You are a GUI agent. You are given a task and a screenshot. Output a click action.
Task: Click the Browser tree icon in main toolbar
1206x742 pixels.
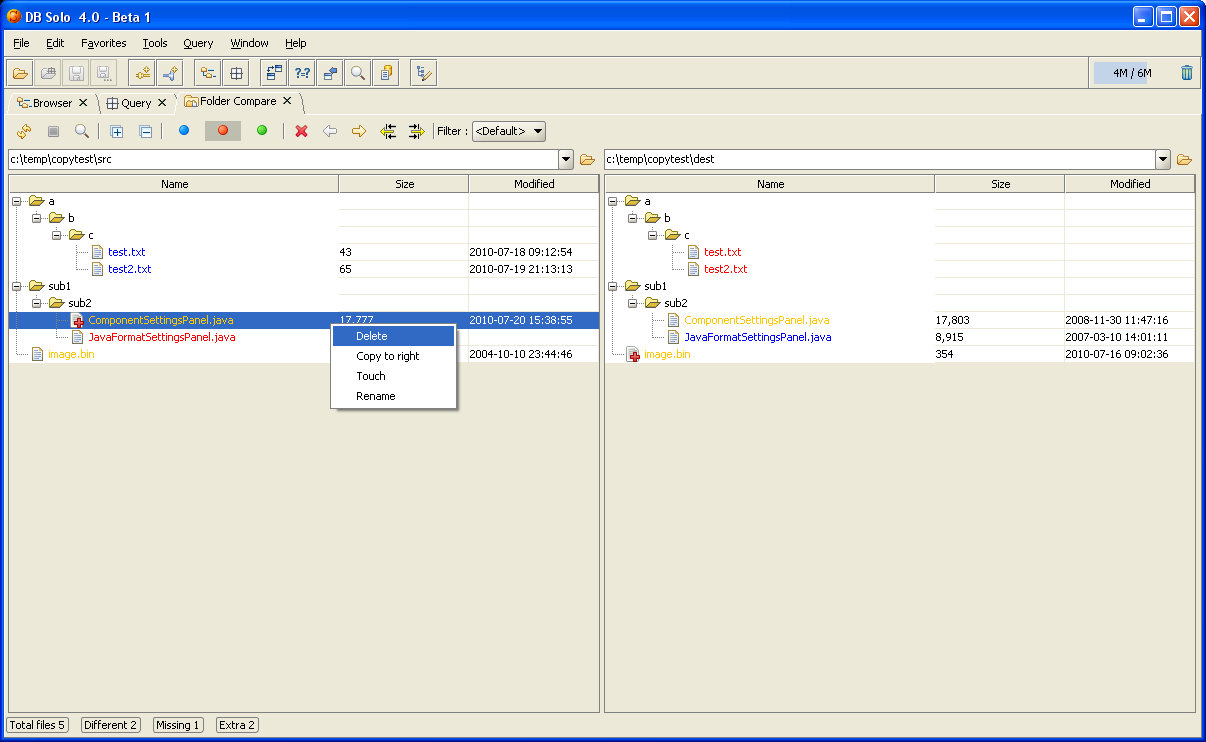point(208,72)
